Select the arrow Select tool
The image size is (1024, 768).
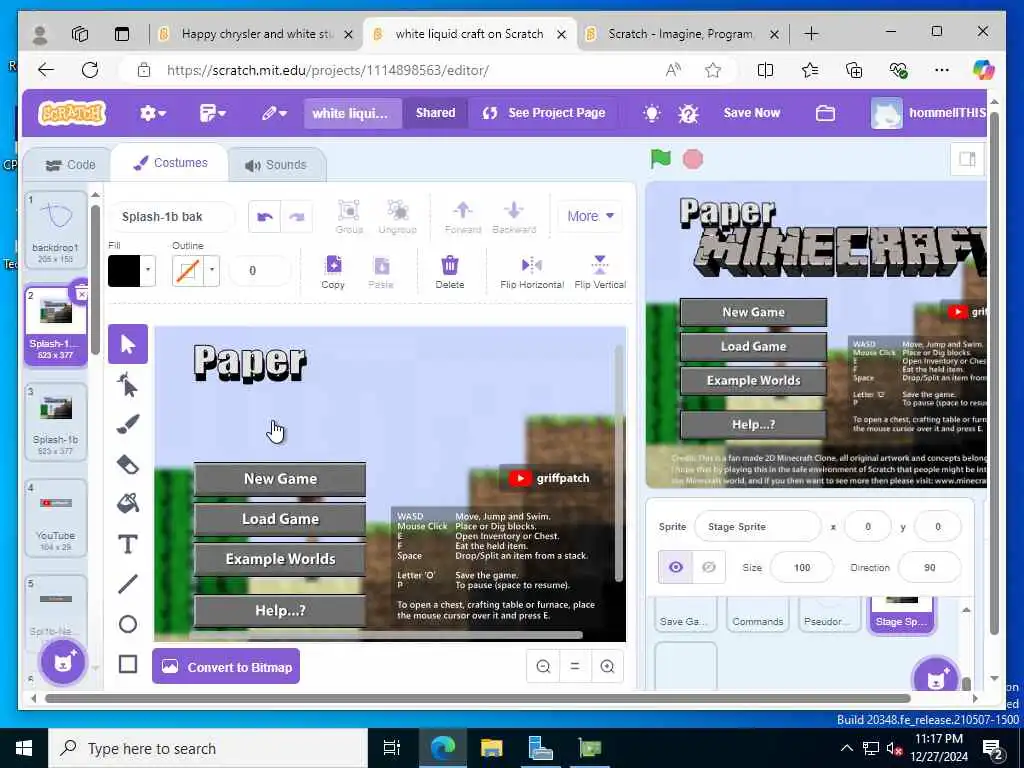pos(128,344)
